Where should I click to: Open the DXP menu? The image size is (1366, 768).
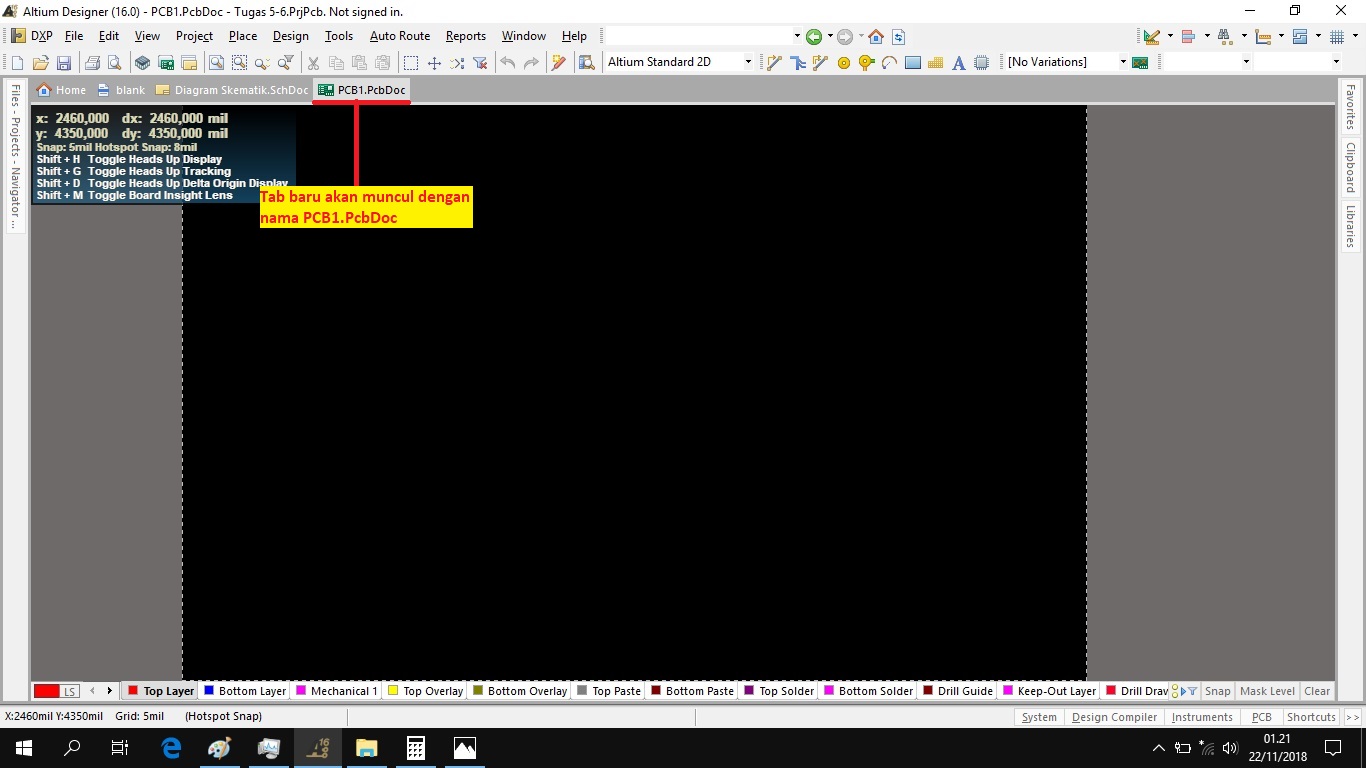pyautogui.click(x=32, y=36)
